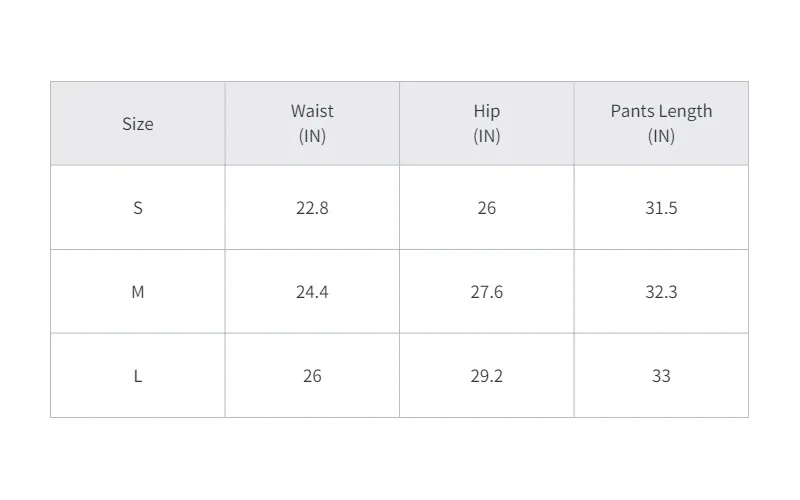Click the (IN) unit under Waist

(x=312, y=136)
